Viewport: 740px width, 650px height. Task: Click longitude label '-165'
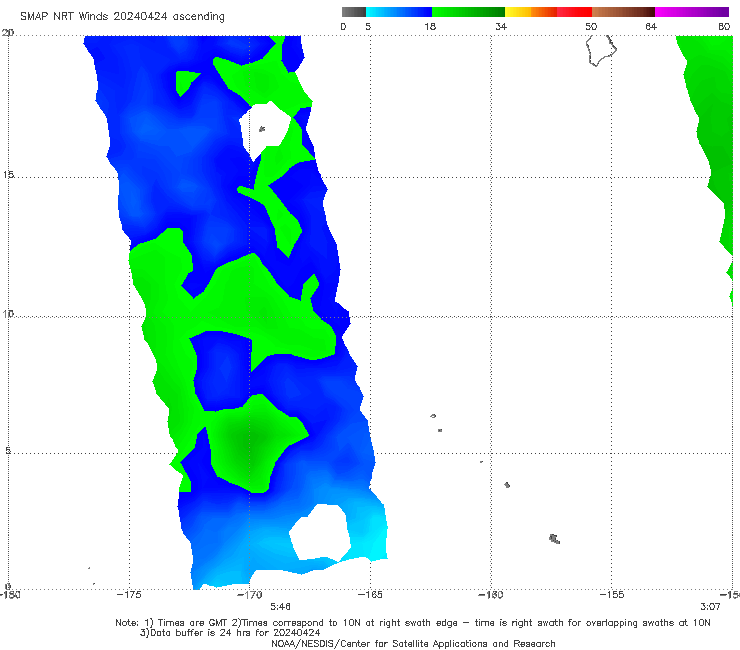(x=370, y=595)
